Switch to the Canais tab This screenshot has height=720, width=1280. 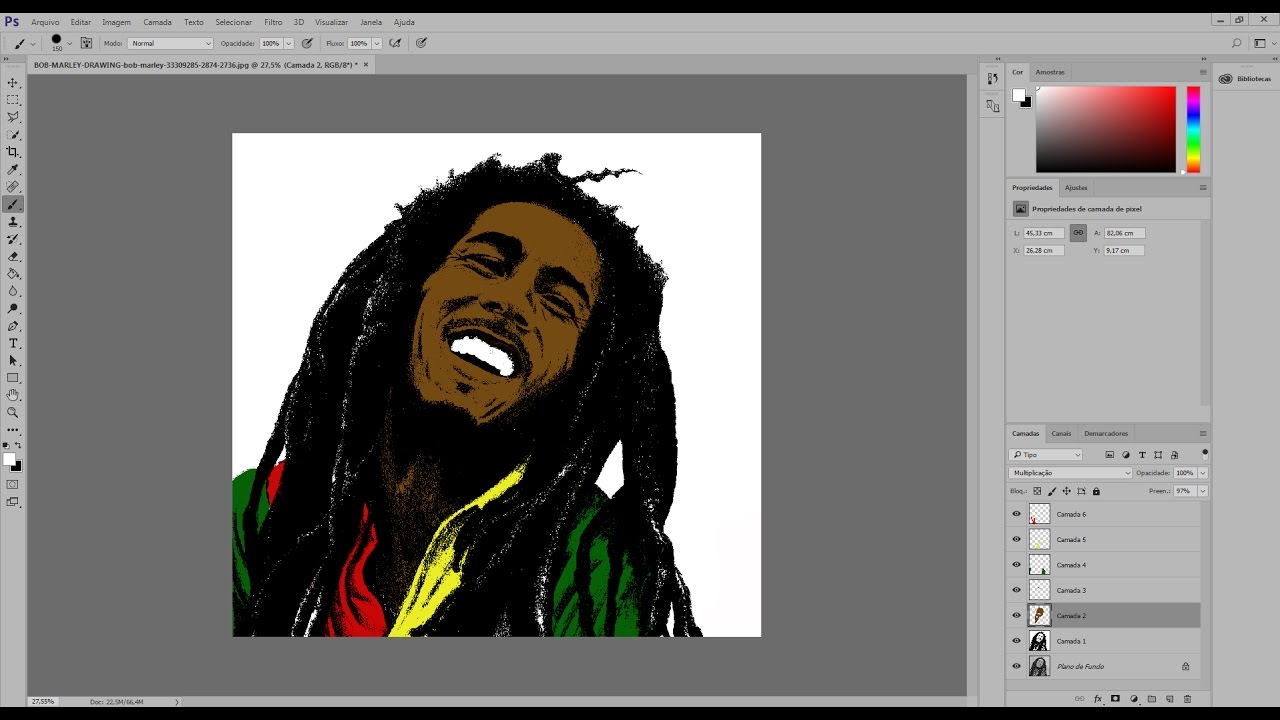(x=1061, y=433)
